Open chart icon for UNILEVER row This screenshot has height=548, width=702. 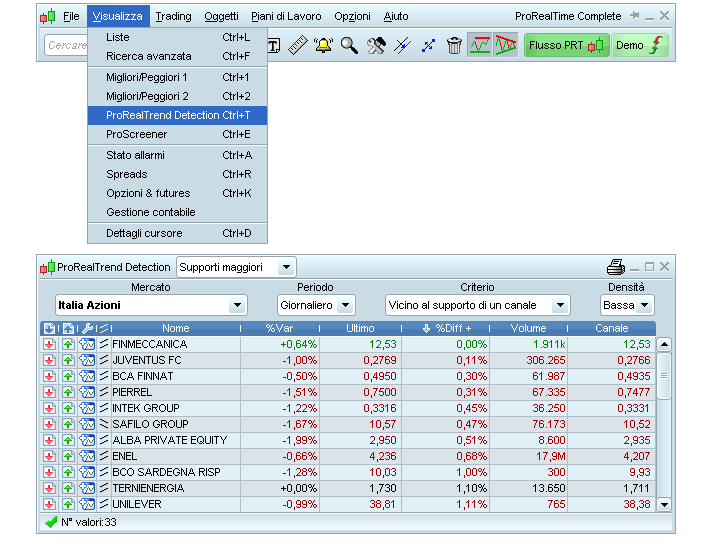tap(87, 504)
